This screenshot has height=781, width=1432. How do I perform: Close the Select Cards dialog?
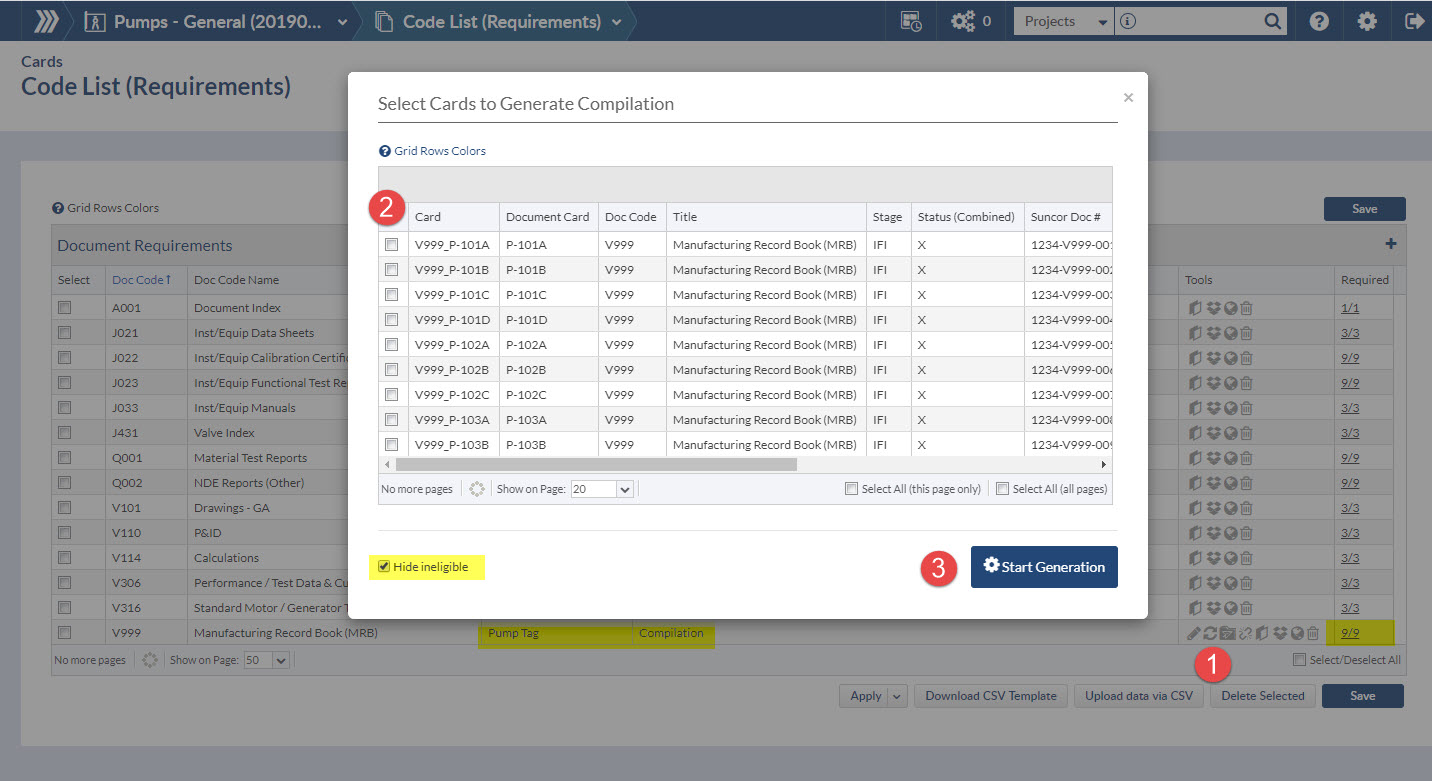point(1128,97)
